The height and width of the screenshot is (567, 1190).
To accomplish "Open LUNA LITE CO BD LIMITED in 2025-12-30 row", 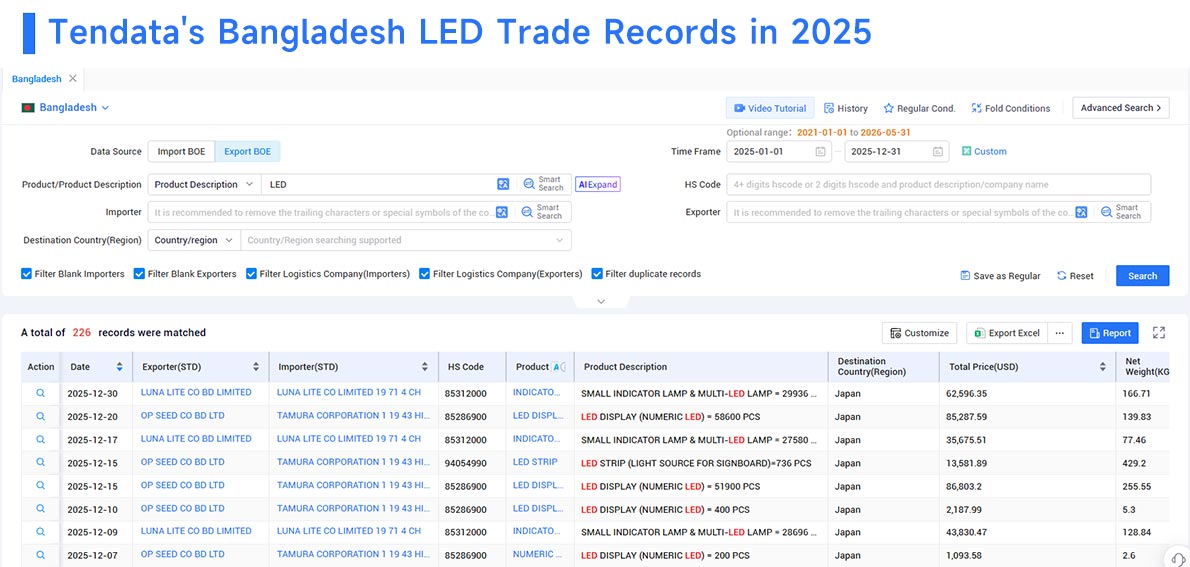I will pos(196,392).
